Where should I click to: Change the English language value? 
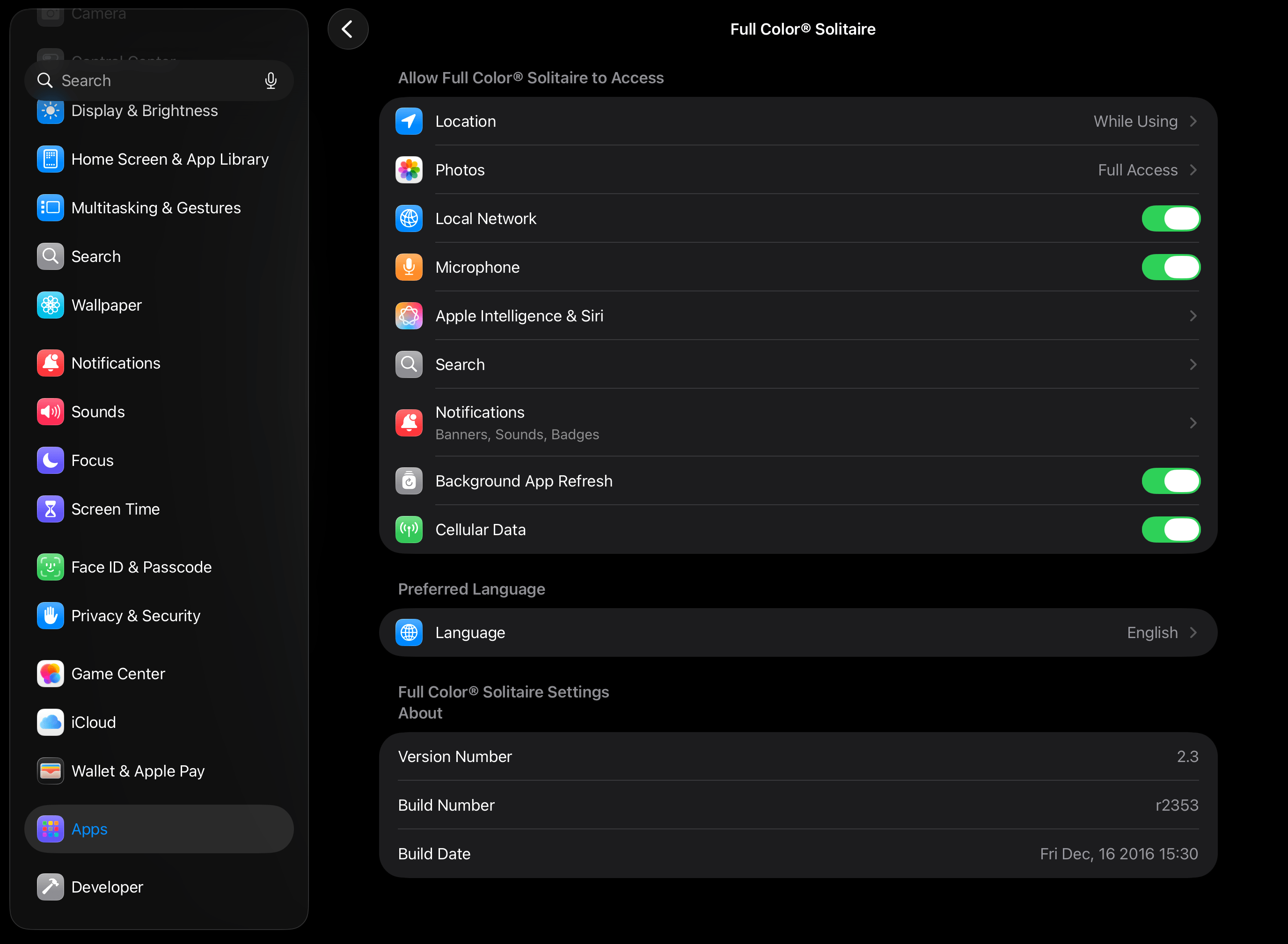click(1153, 632)
